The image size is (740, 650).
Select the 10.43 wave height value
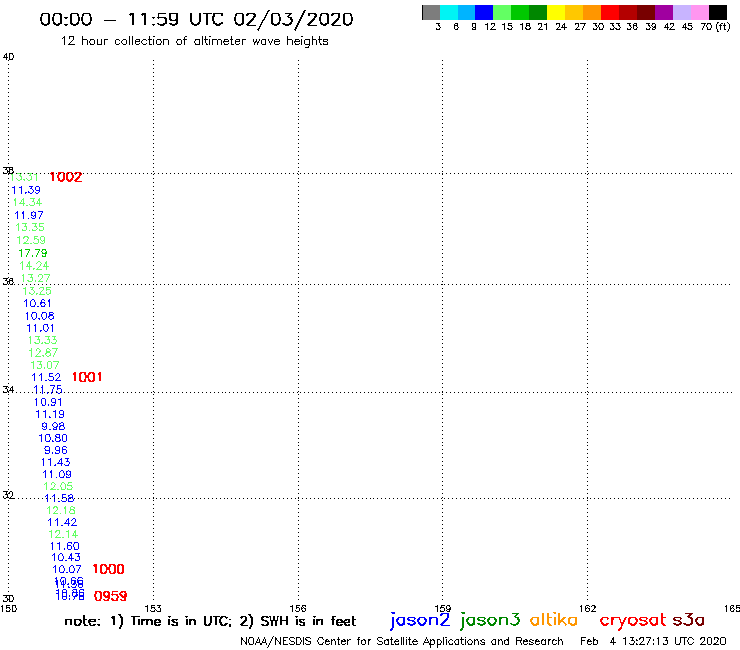[x=66, y=557]
